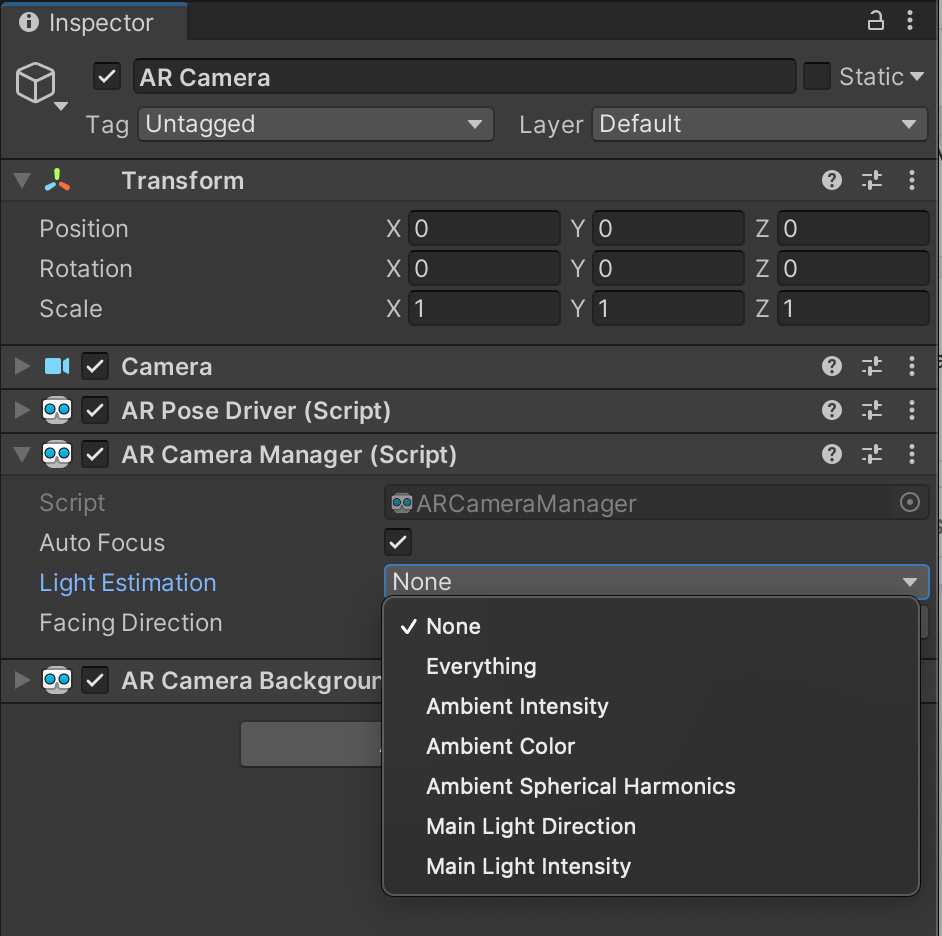942x936 pixels.
Task: Click AR Camera Manager help icon
Action: click(831, 454)
